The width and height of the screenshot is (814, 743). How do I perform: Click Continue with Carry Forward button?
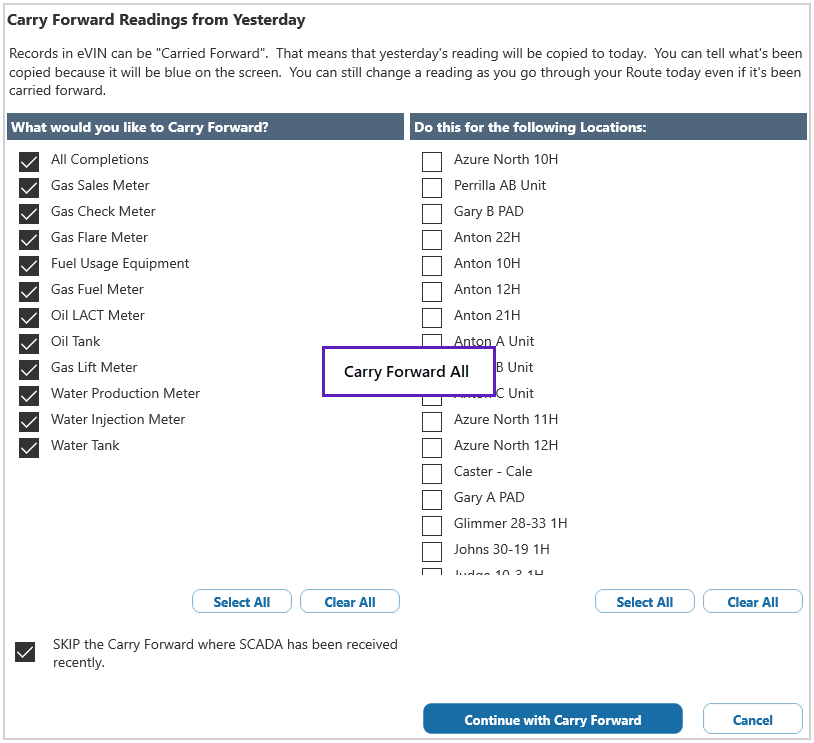coord(552,720)
